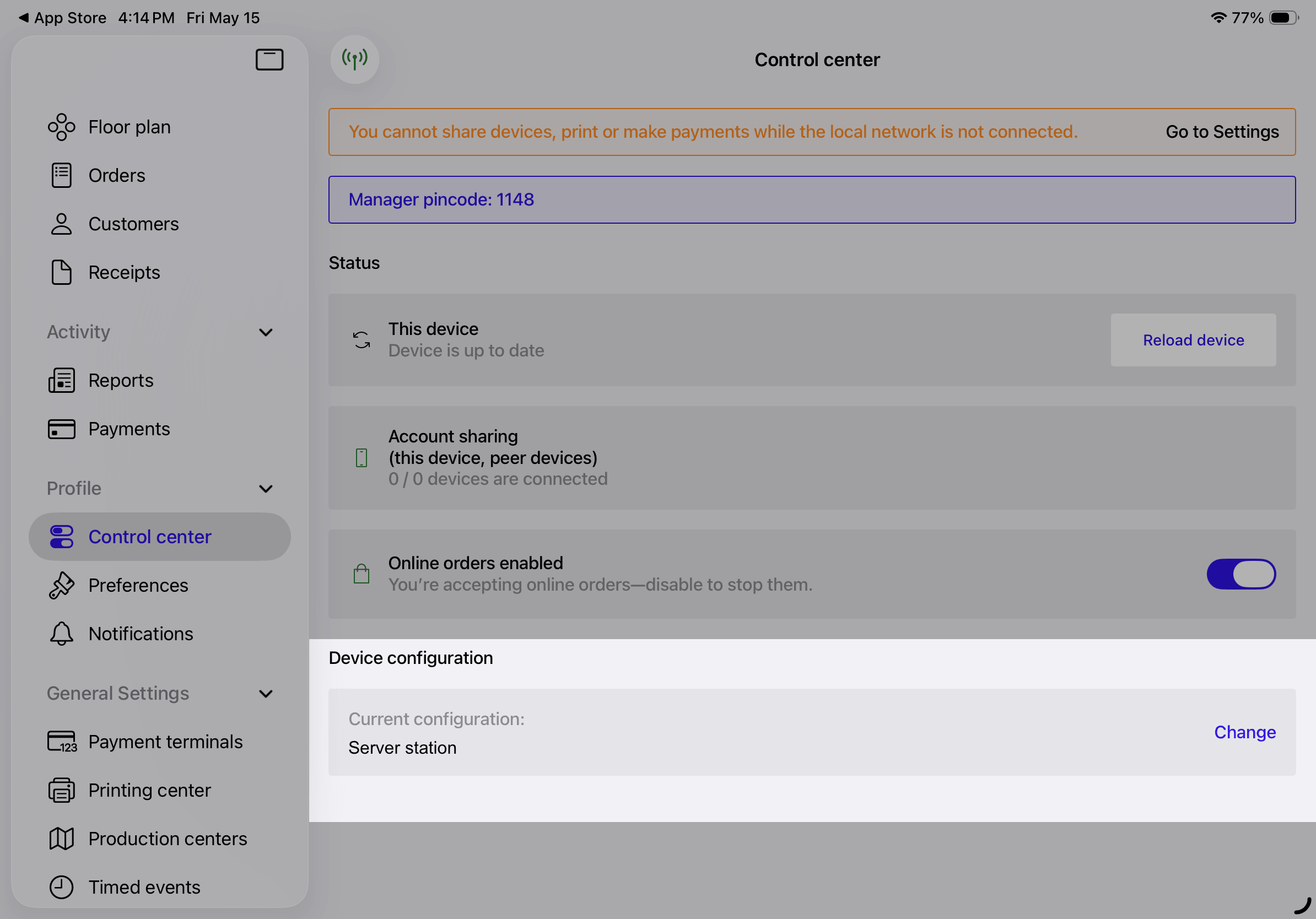1316x919 pixels.
Task: Tap the App Store back arrow in the status bar
Action: 24,18
